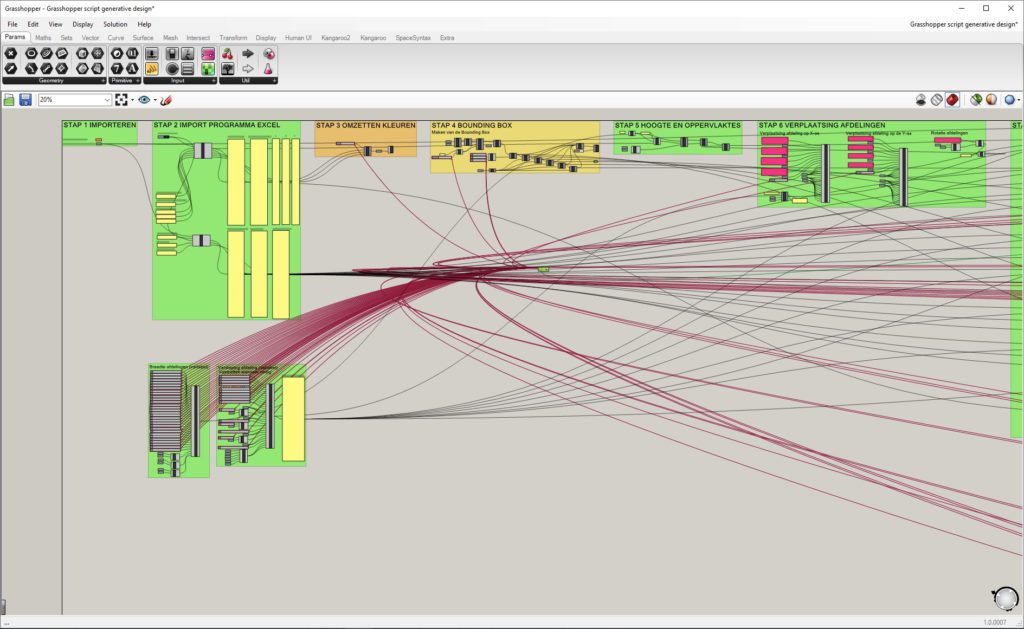Select the STAP 4 BOUNDING BOX group title
Viewport: 1024px width, 629px height.
(x=472, y=125)
